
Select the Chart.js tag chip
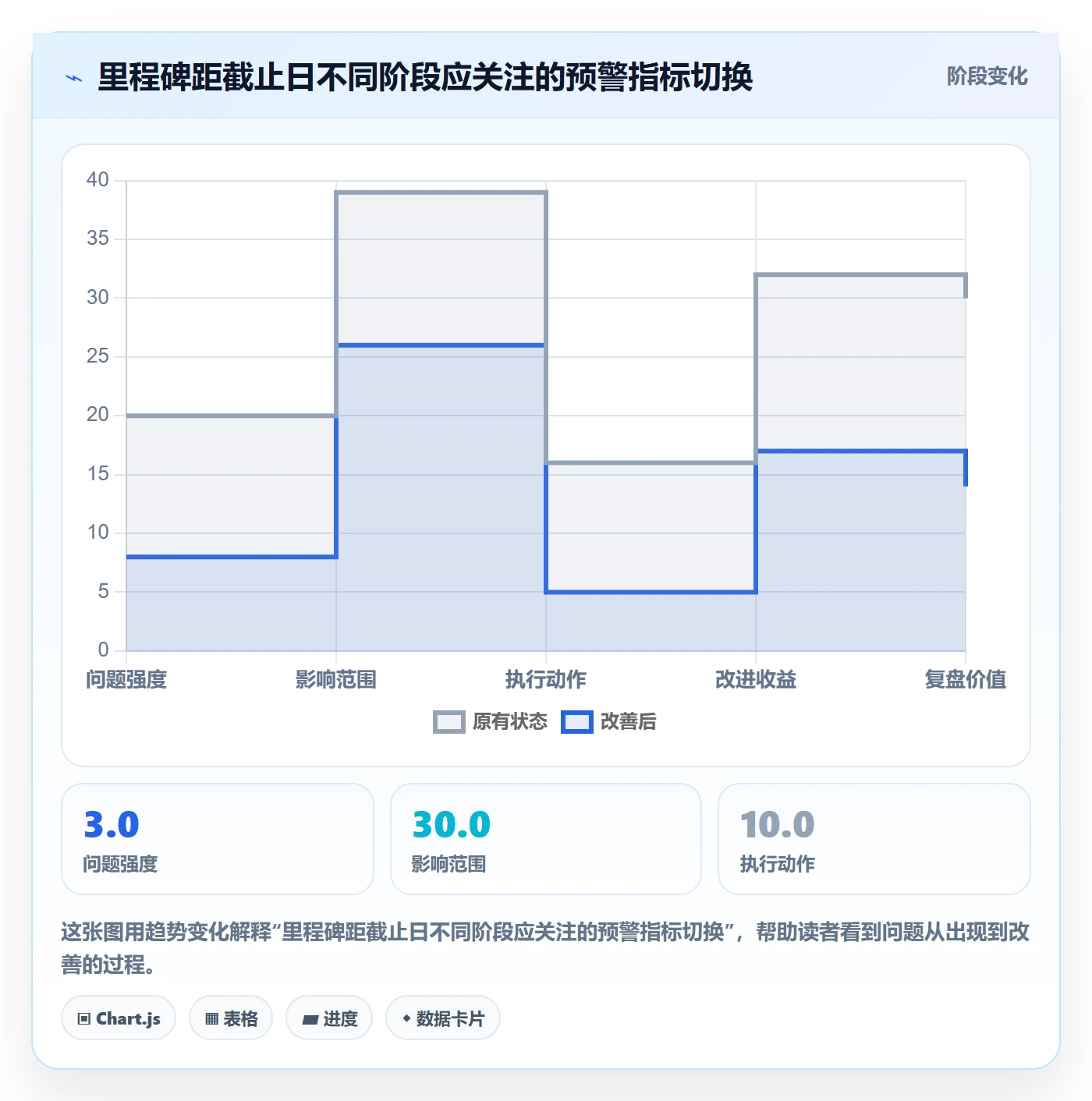click(x=119, y=1018)
